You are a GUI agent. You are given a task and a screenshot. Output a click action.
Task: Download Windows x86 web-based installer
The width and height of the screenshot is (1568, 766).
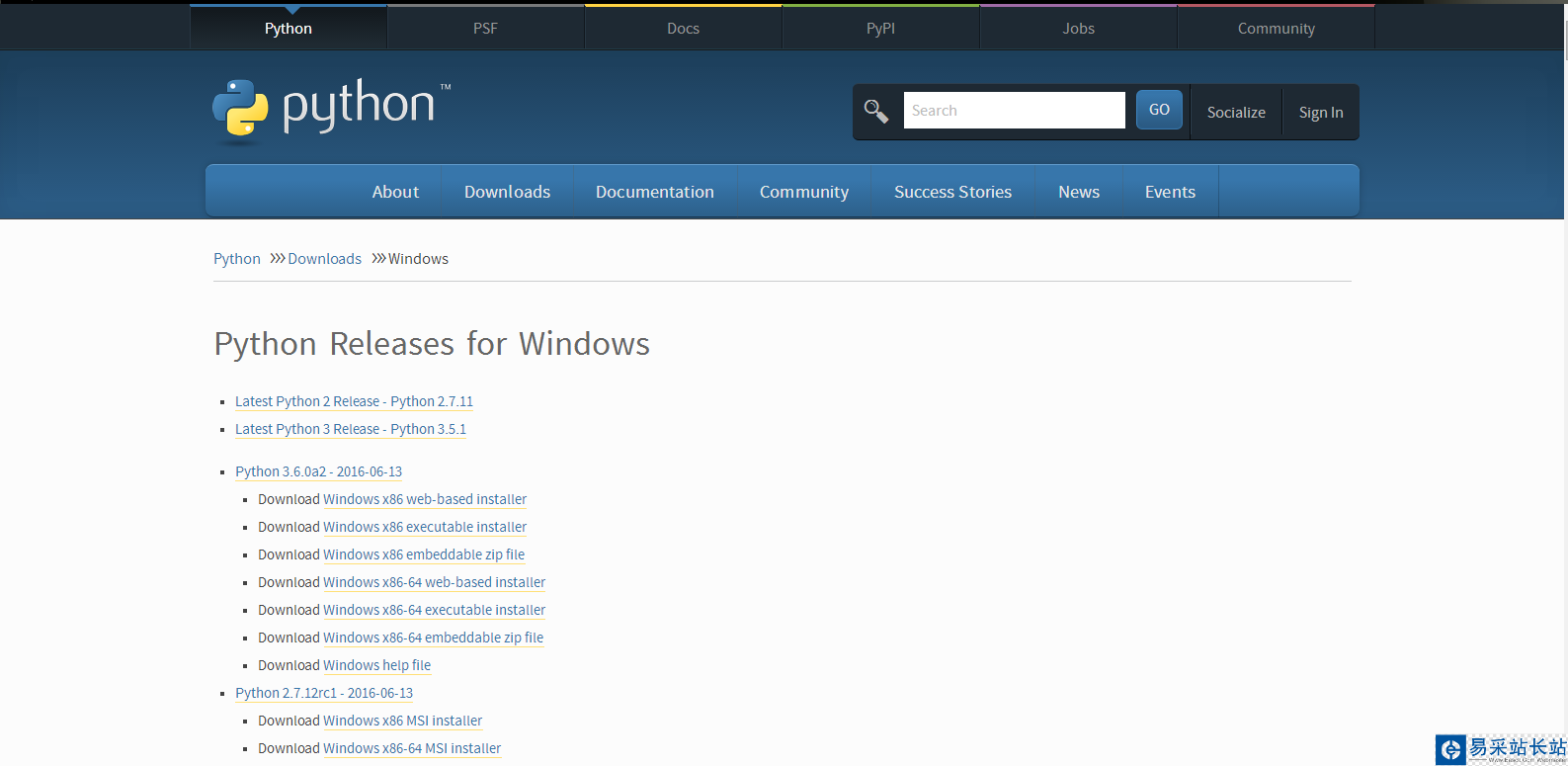pyautogui.click(x=425, y=499)
